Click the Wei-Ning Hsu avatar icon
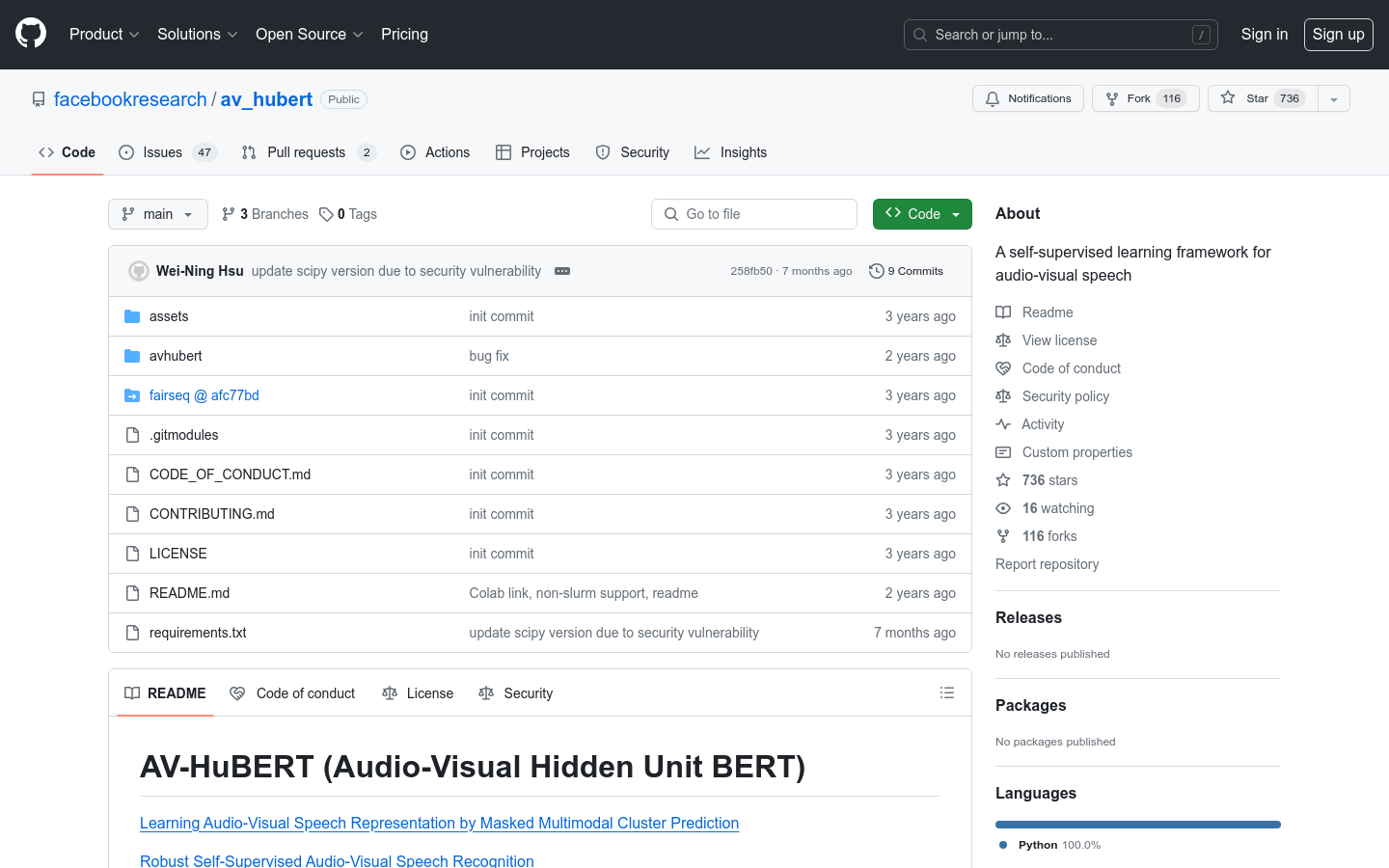This screenshot has height=868, width=1389. [139, 271]
